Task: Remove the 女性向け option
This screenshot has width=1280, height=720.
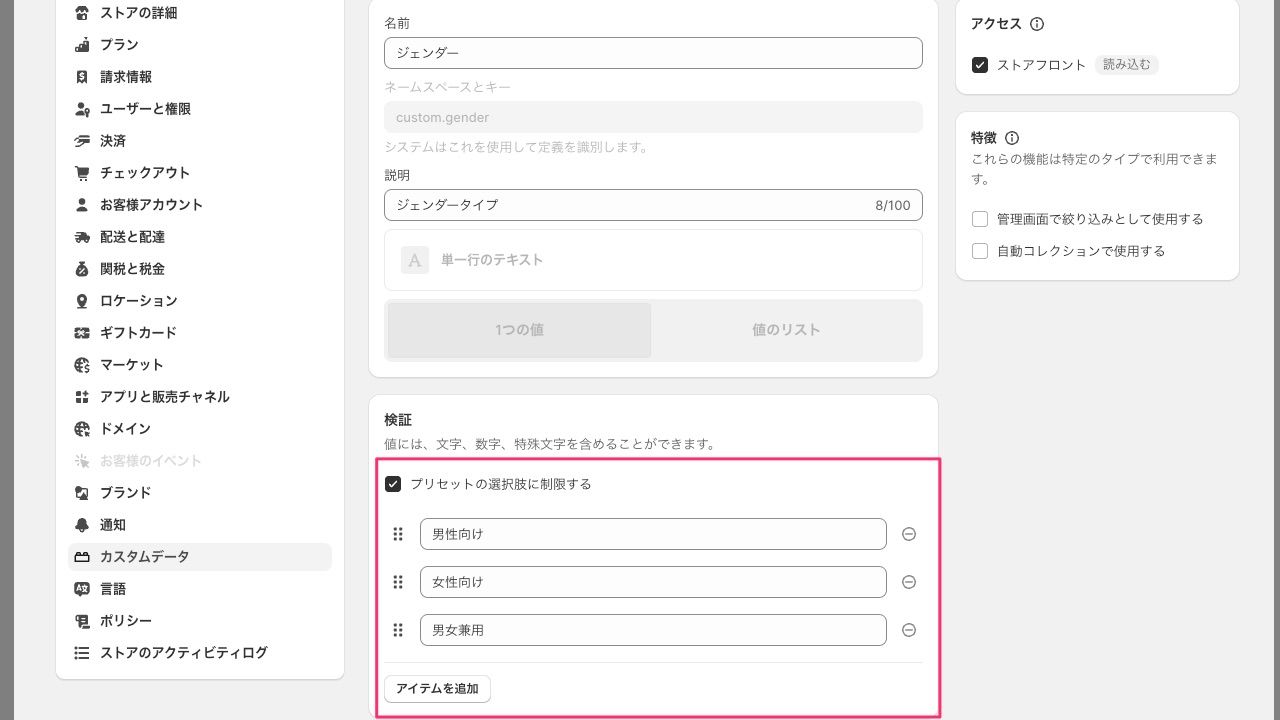Action: click(909, 582)
